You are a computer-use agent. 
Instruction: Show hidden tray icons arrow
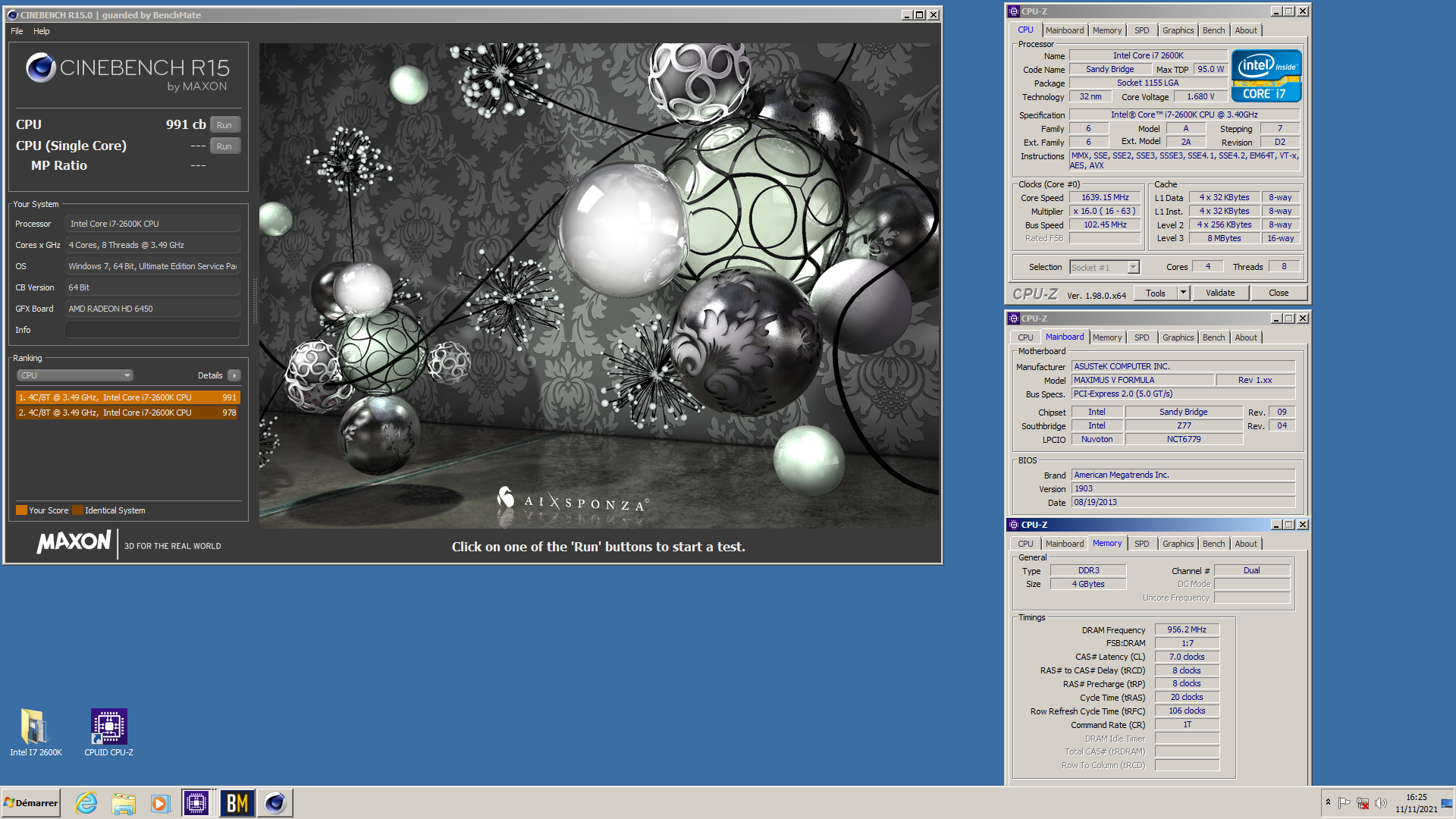click(1328, 802)
